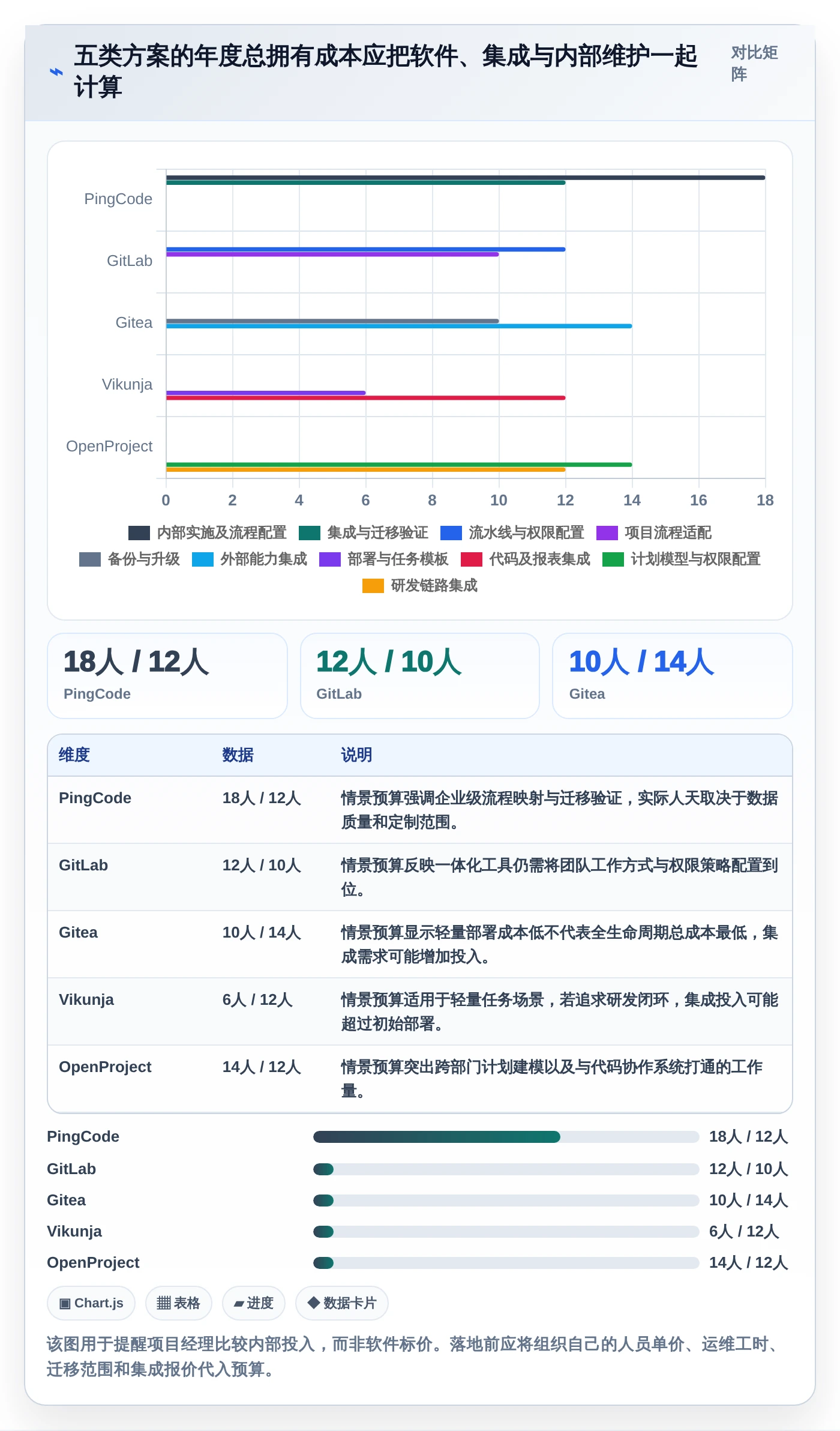Screen dimensions: 840x1431
Task: Toggle the 代码及报表集成 legend item
Action: pyautogui.click(x=525, y=559)
